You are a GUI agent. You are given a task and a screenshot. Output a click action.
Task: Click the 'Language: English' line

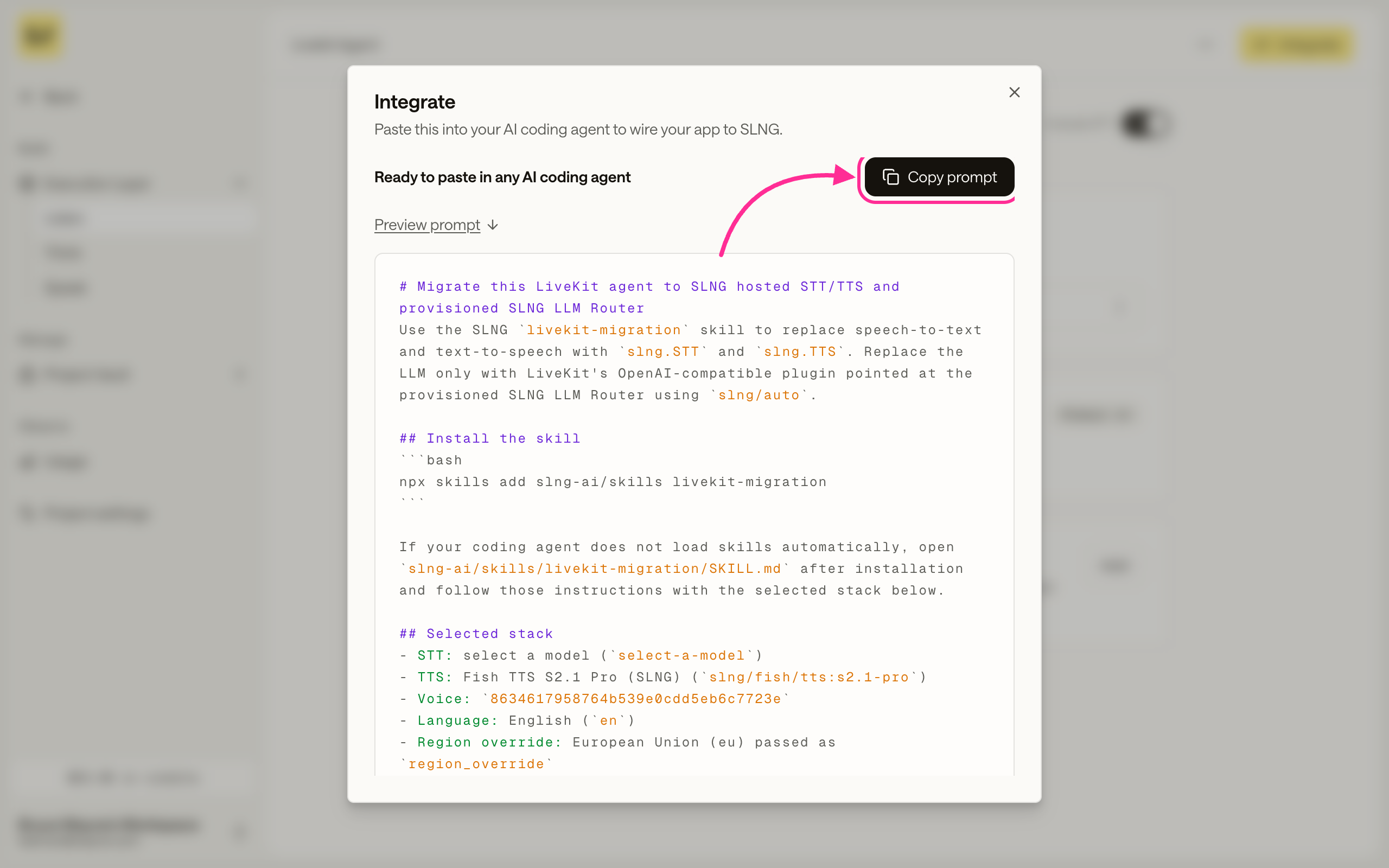point(517,720)
